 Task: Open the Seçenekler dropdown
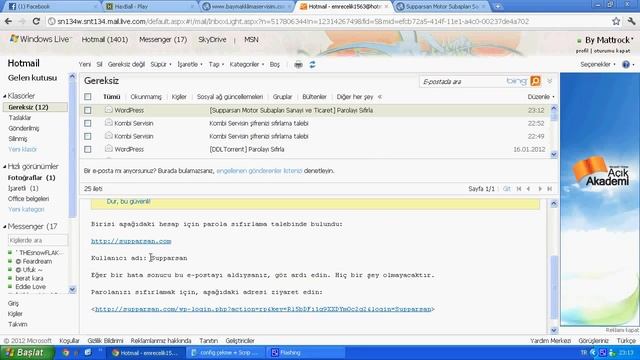[598, 64]
